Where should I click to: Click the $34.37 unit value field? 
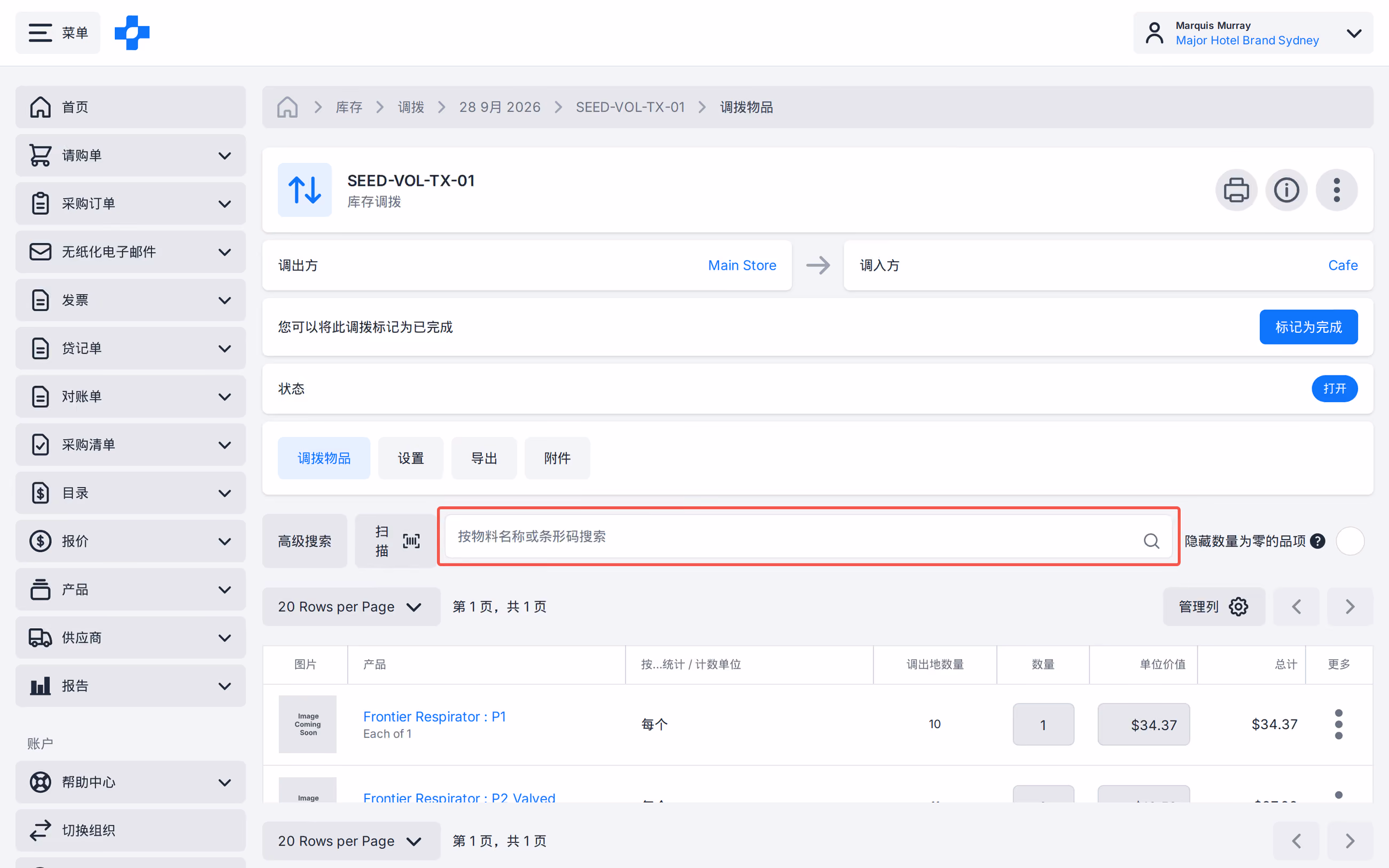coord(1143,724)
